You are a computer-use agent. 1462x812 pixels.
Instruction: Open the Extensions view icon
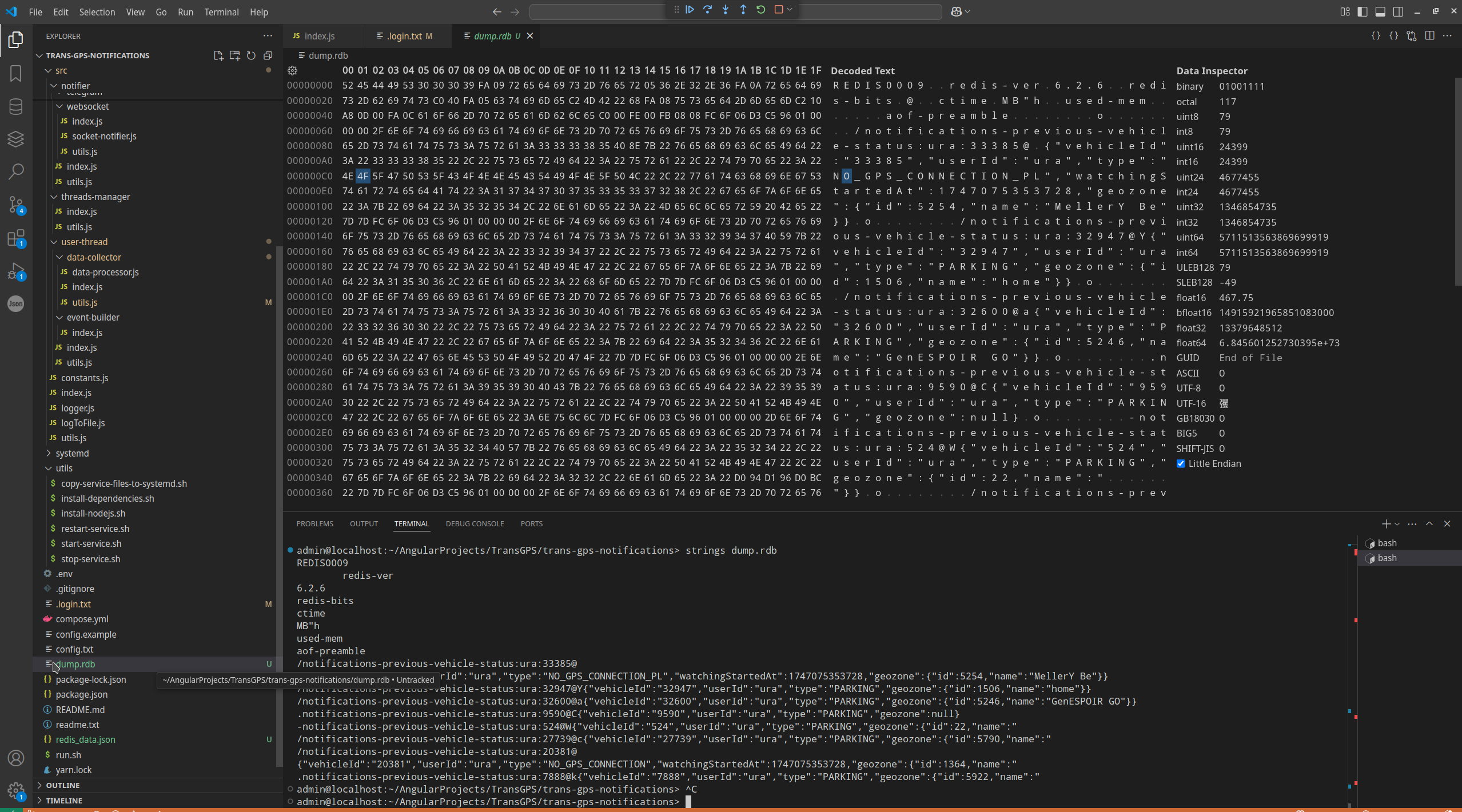(16, 238)
